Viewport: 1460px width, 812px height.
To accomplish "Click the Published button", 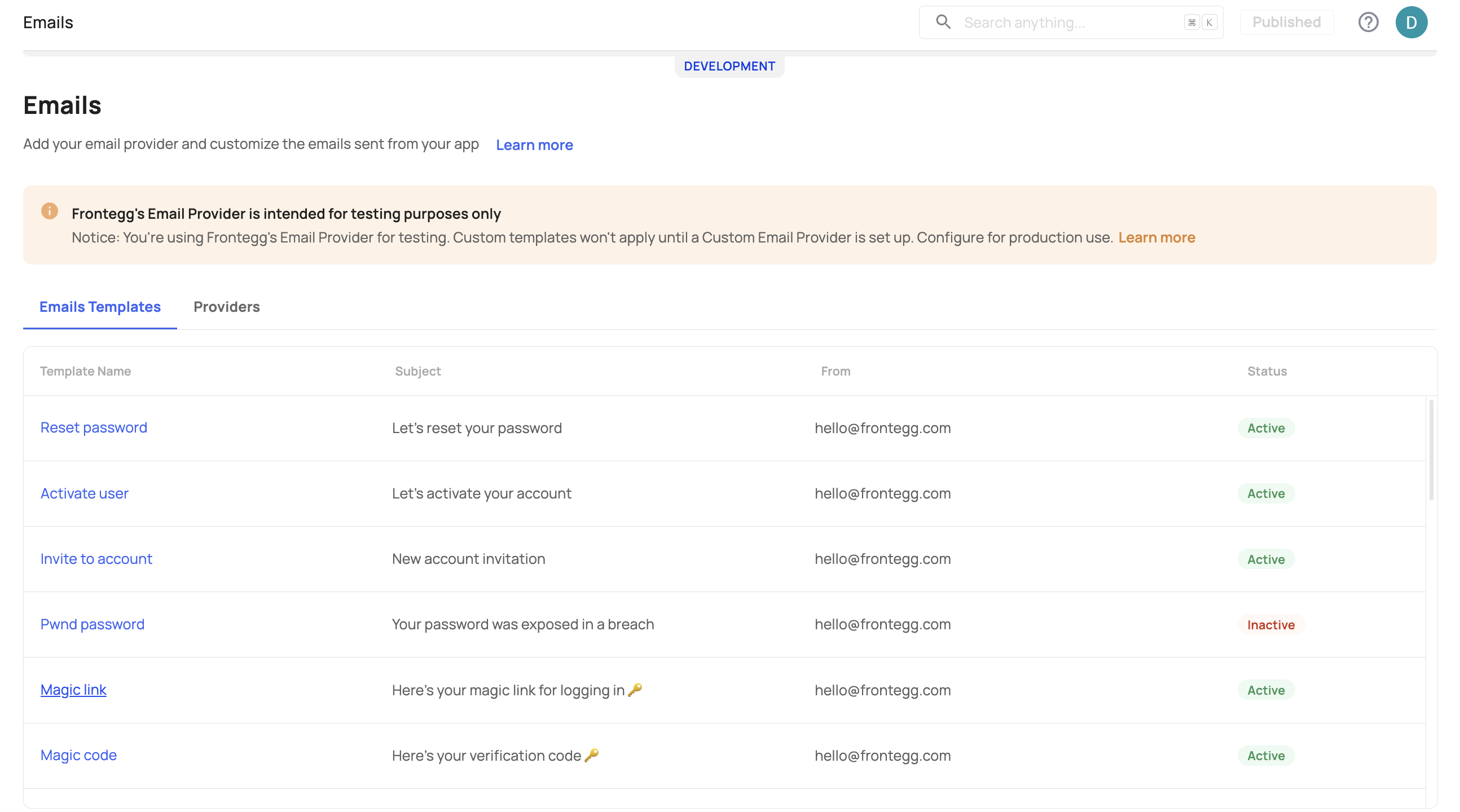I will 1286,22.
